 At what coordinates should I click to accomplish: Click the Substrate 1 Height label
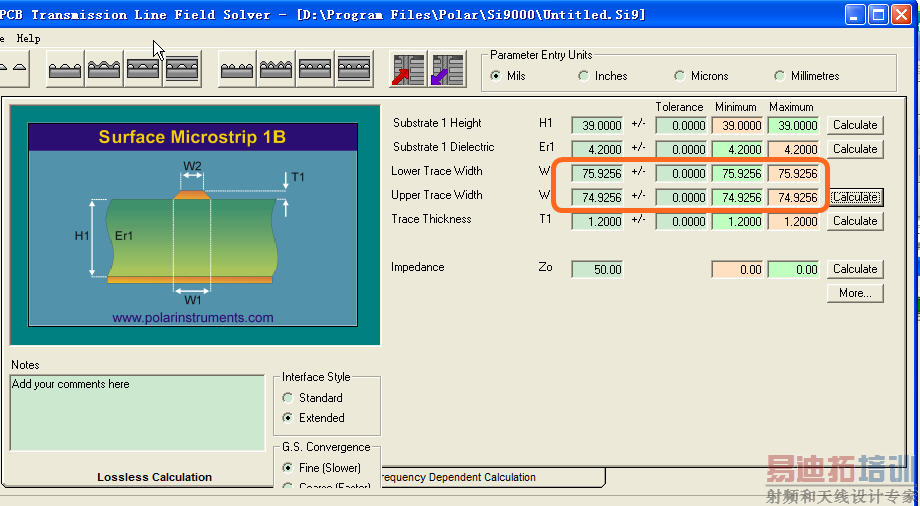(437, 123)
